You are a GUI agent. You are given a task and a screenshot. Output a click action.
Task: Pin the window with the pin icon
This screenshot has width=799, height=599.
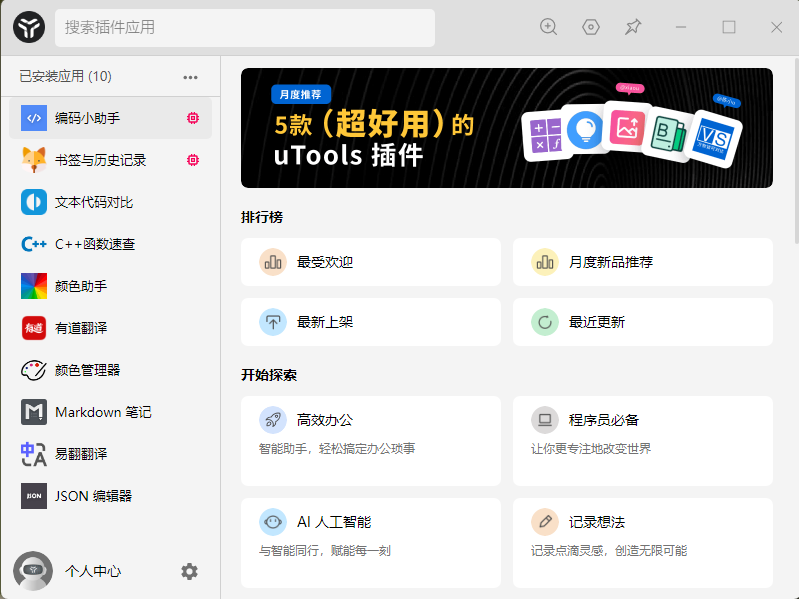(633, 27)
